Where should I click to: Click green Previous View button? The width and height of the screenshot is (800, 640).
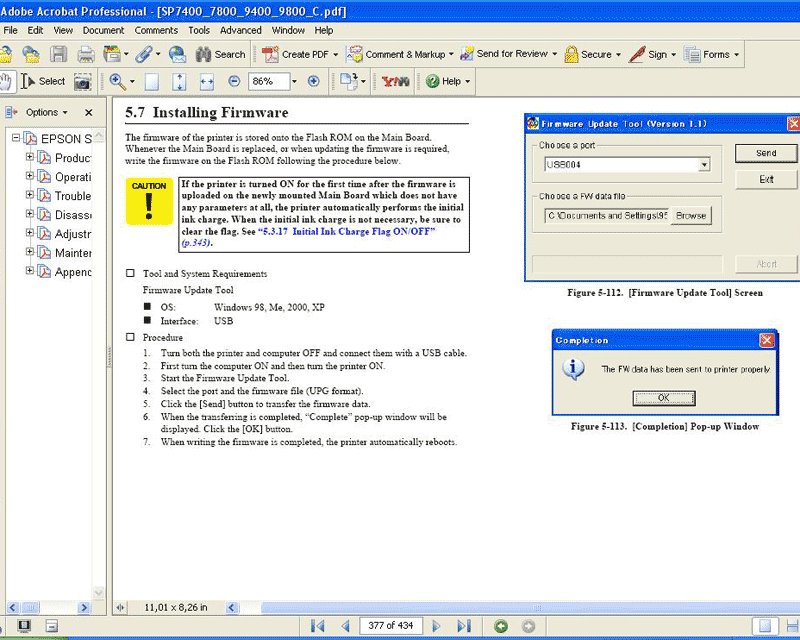[501, 626]
